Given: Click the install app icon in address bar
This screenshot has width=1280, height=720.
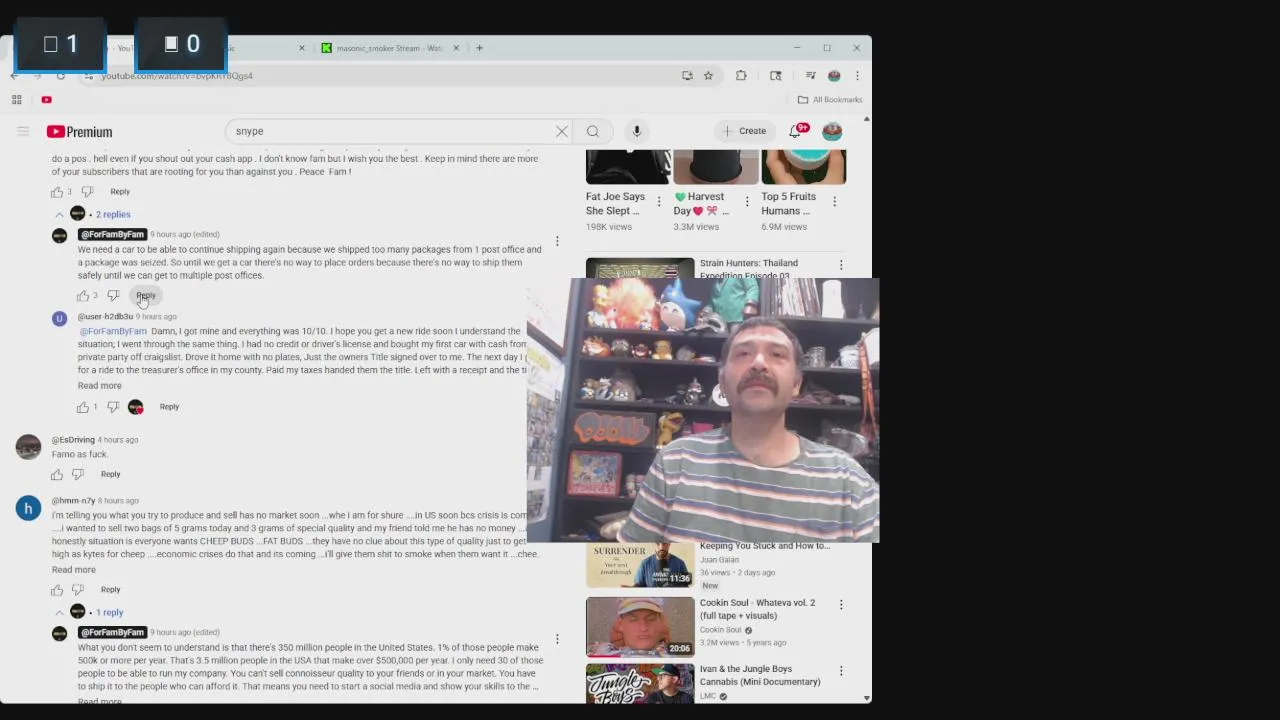Looking at the screenshot, I should (687, 75).
